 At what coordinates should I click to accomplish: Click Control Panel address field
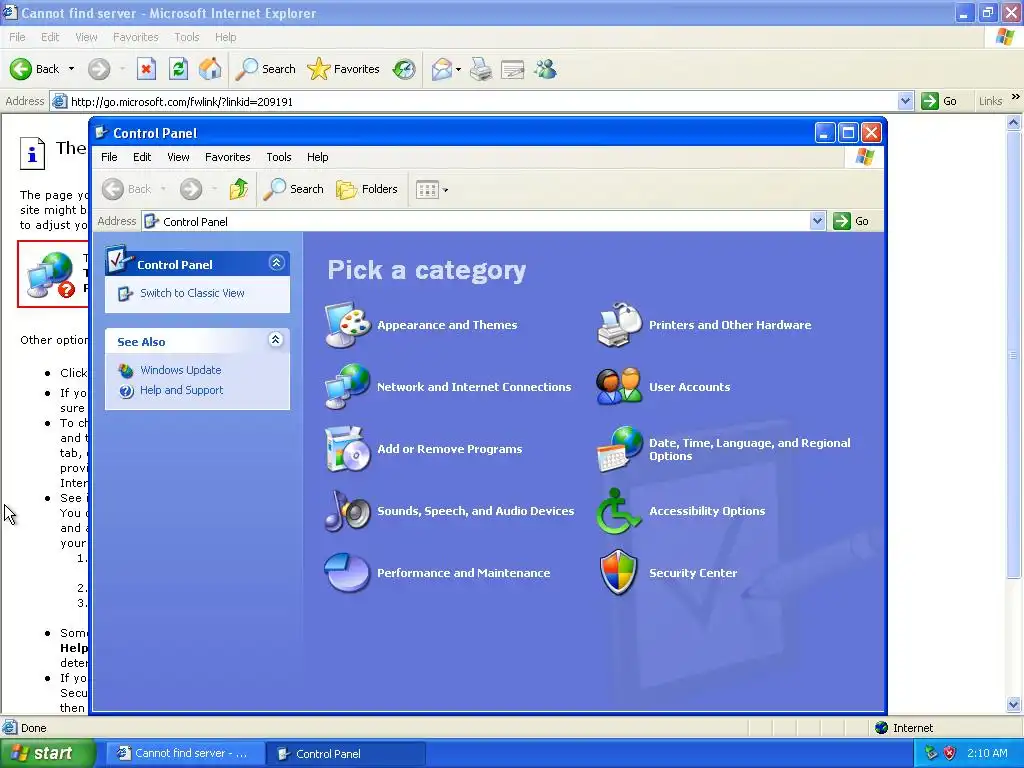click(483, 222)
